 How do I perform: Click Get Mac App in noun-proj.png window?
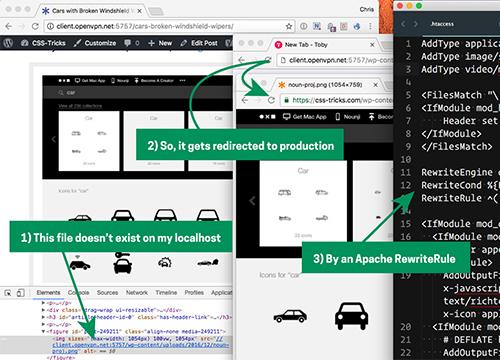tap(305, 117)
